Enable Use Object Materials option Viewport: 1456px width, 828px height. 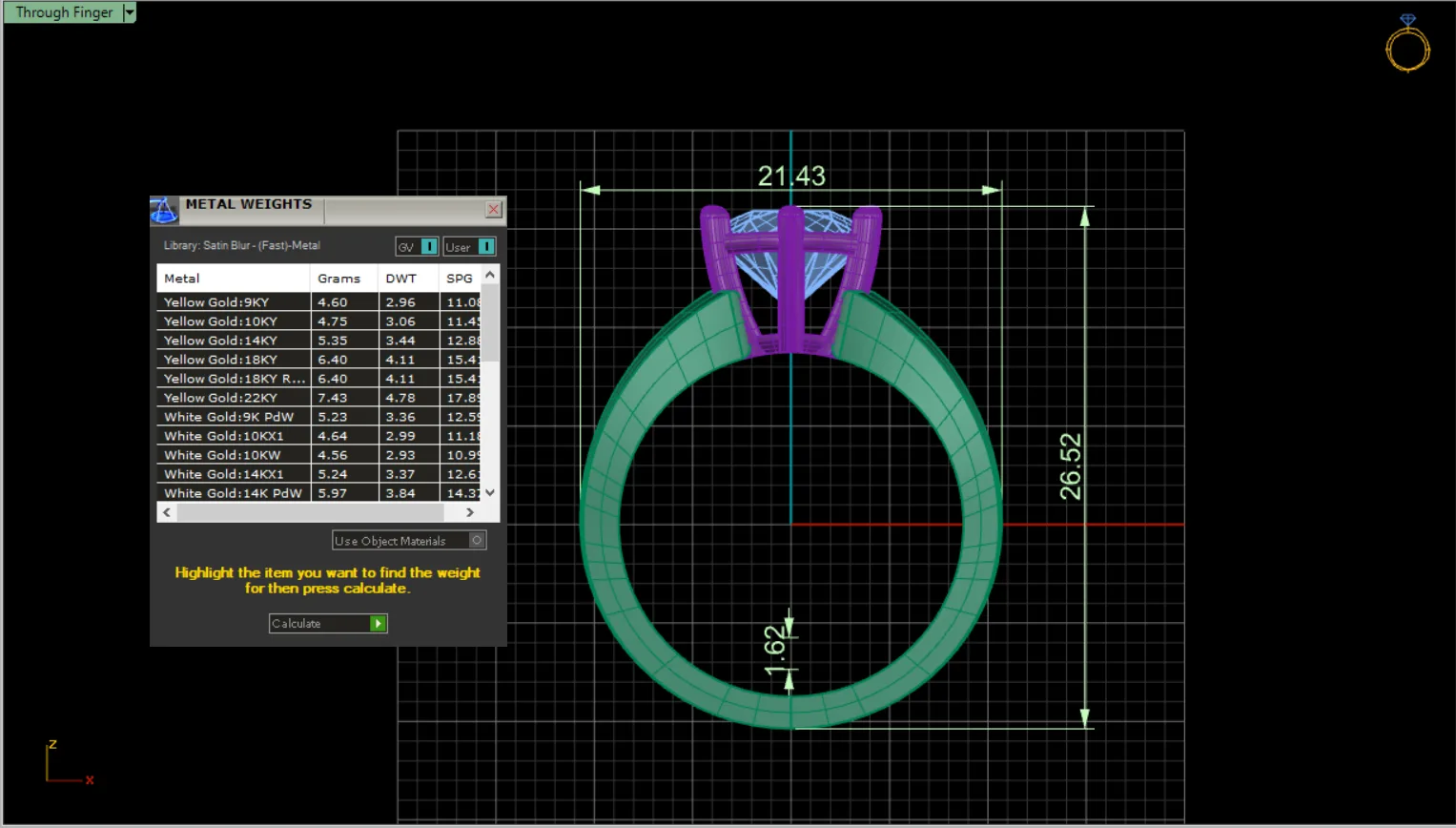tap(409, 541)
